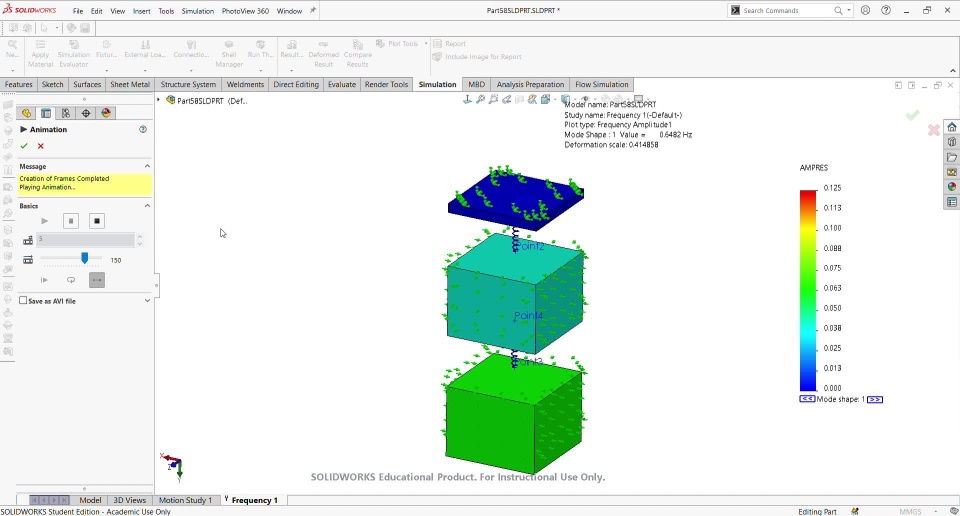Screen dimensions: 960x516
Task: Click the Search Commands field
Action: (x=786, y=10)
